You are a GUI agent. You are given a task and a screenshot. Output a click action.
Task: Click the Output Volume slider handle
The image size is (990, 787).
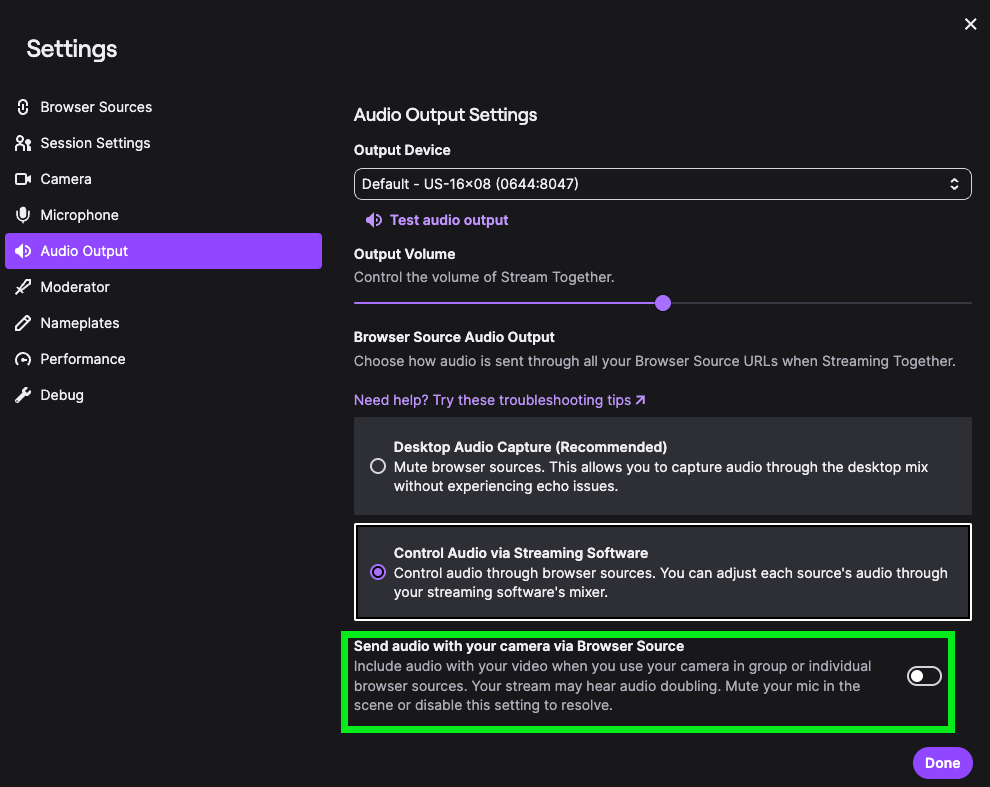pos(662,303)
